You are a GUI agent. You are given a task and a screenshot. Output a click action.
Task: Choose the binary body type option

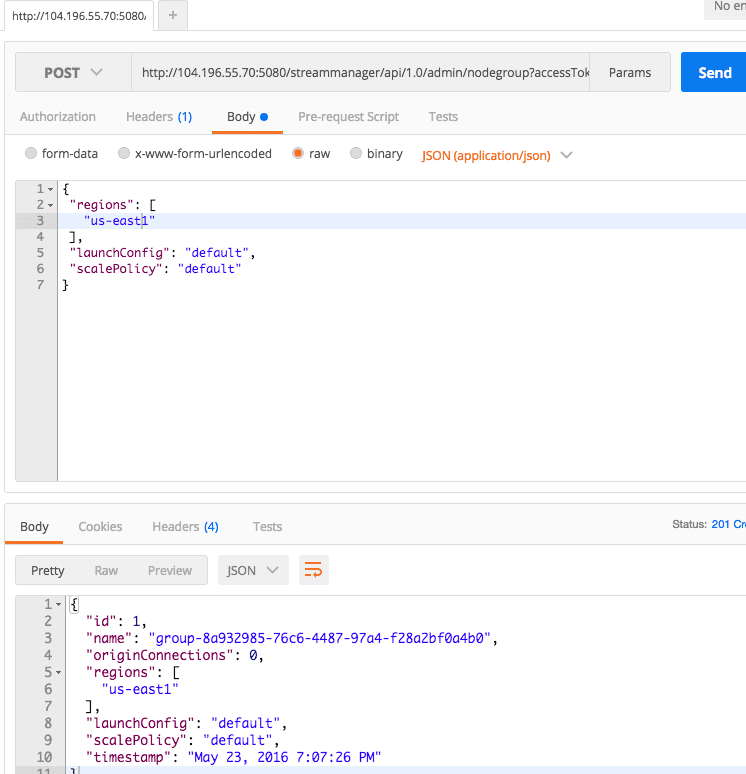point(354,154)
